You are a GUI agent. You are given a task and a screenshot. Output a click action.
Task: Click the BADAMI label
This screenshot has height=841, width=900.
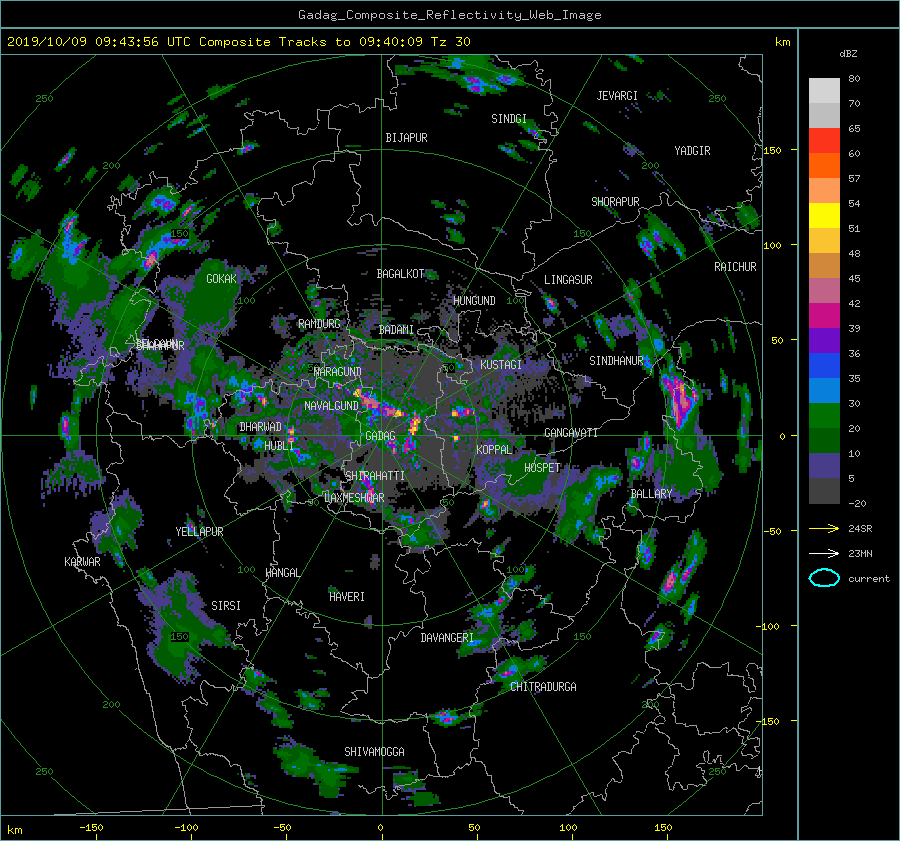tap(396, 330)
